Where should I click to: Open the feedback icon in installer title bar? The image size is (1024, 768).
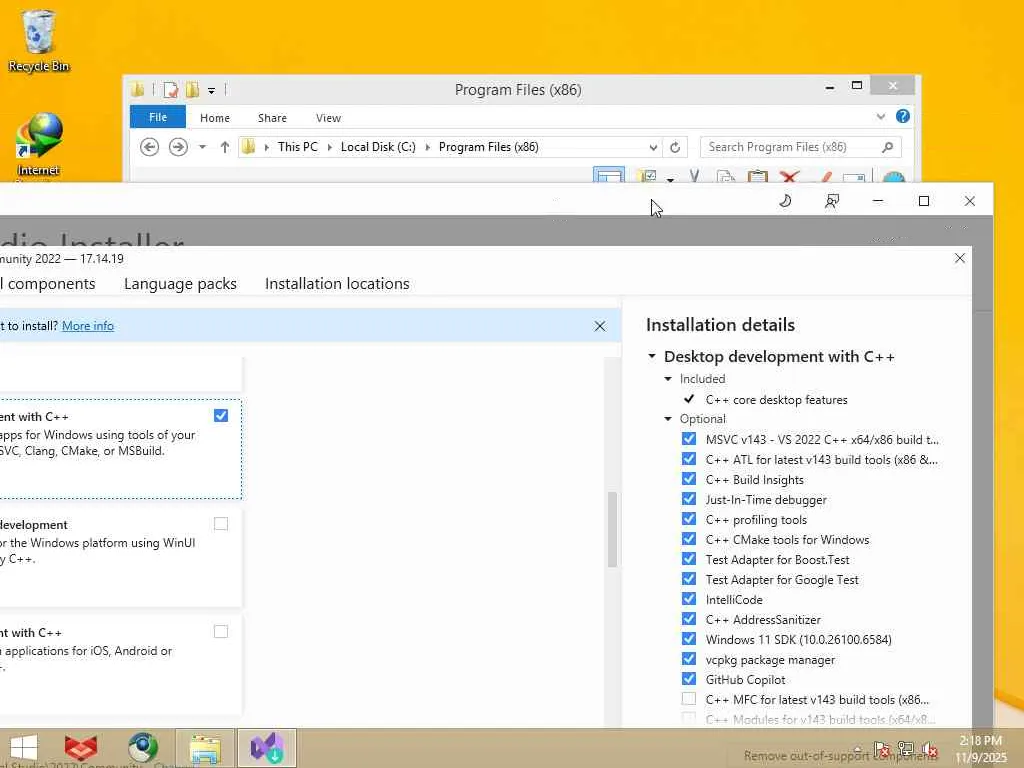click(x=831, y=201)
